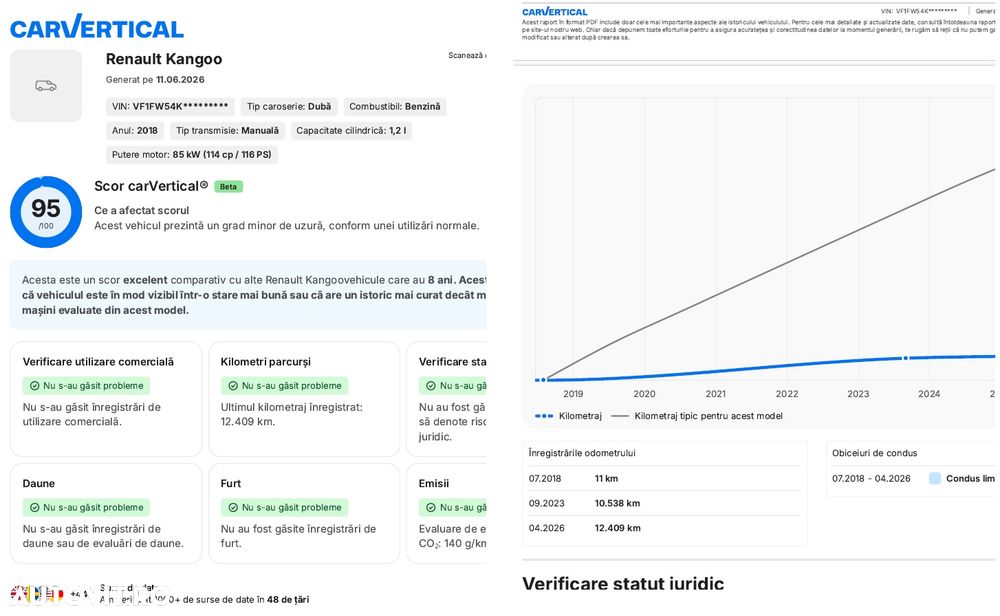This screenshot has width=1000, height=616.
Task: Click check icon in the Furt card
Action: click(233, 508)
